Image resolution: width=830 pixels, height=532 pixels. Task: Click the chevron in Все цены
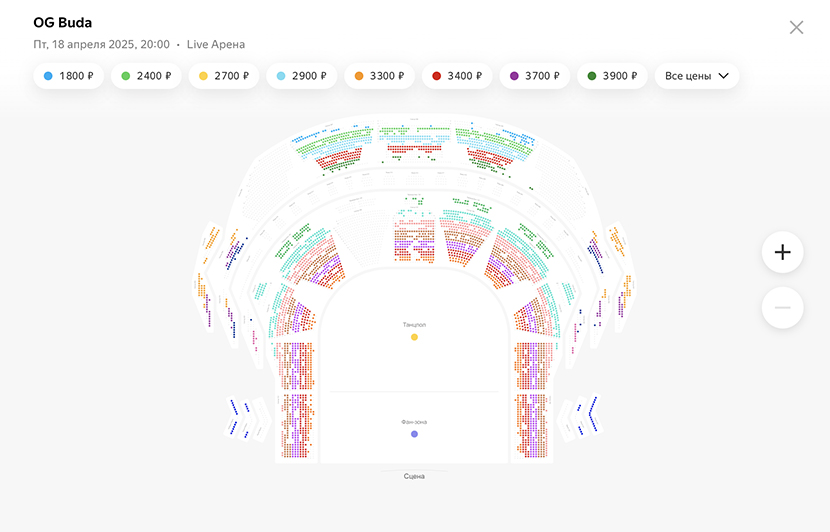(724, 76)
